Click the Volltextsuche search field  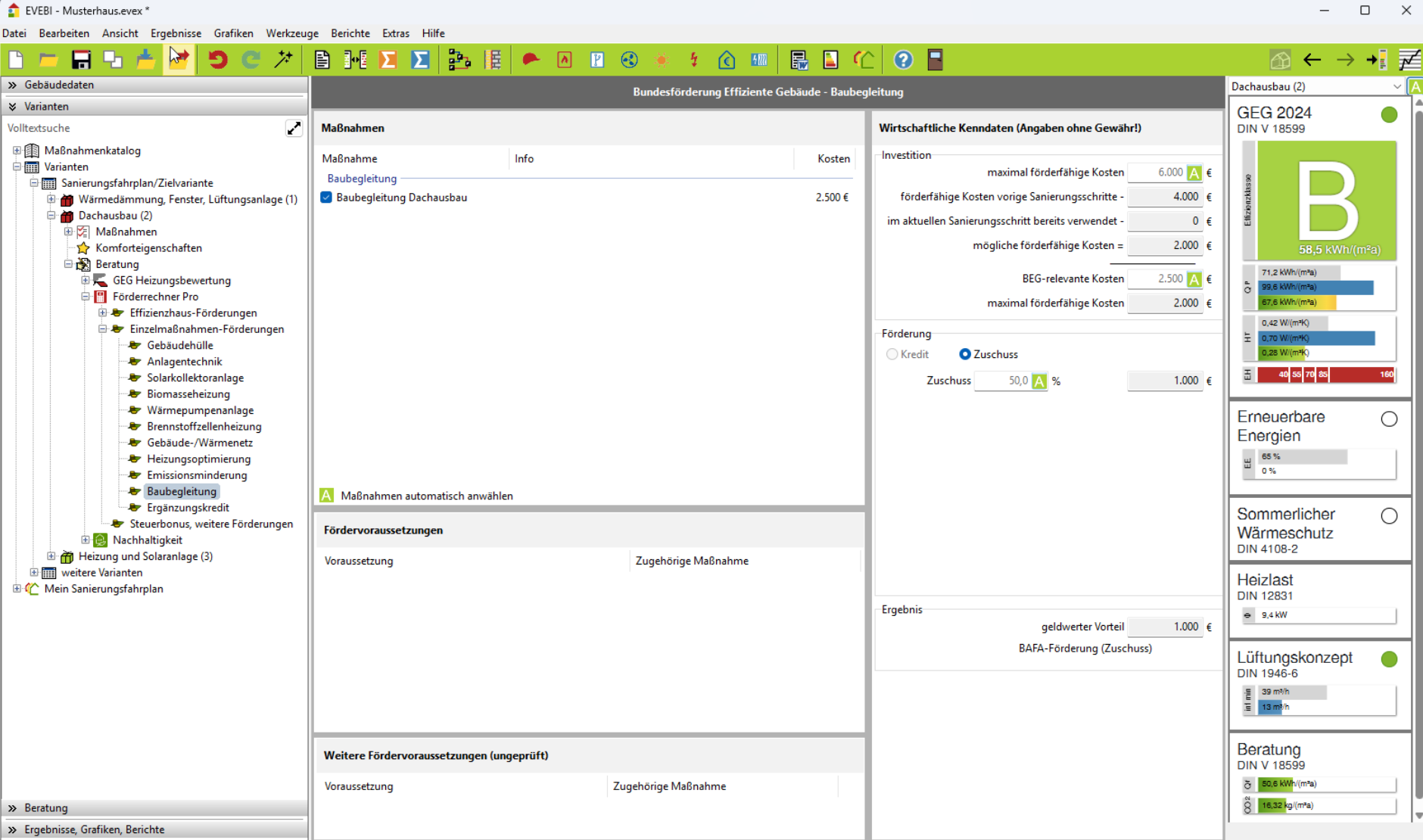coord(144,128)
